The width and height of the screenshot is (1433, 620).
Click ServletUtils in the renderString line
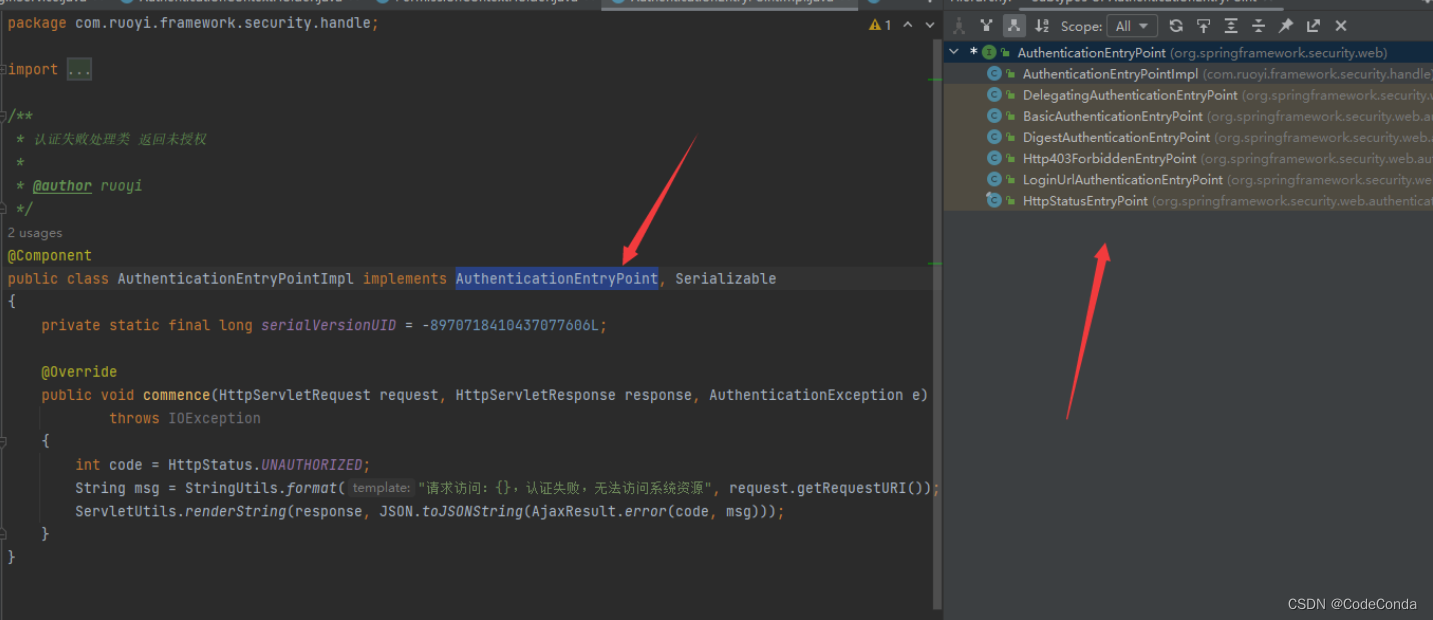[126, 511]
